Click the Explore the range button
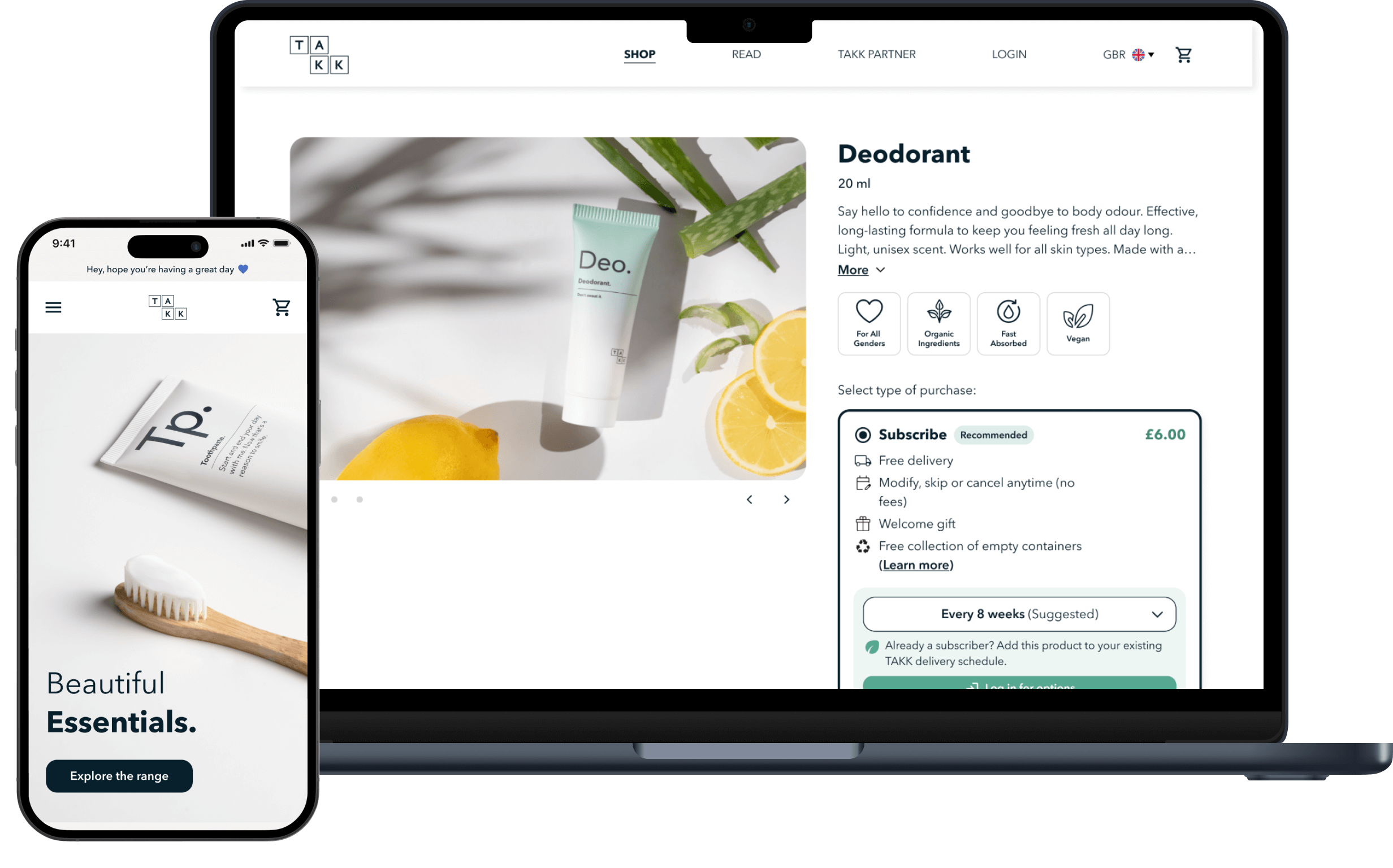This screenshot has width=1393, height=868. point(119,775)
